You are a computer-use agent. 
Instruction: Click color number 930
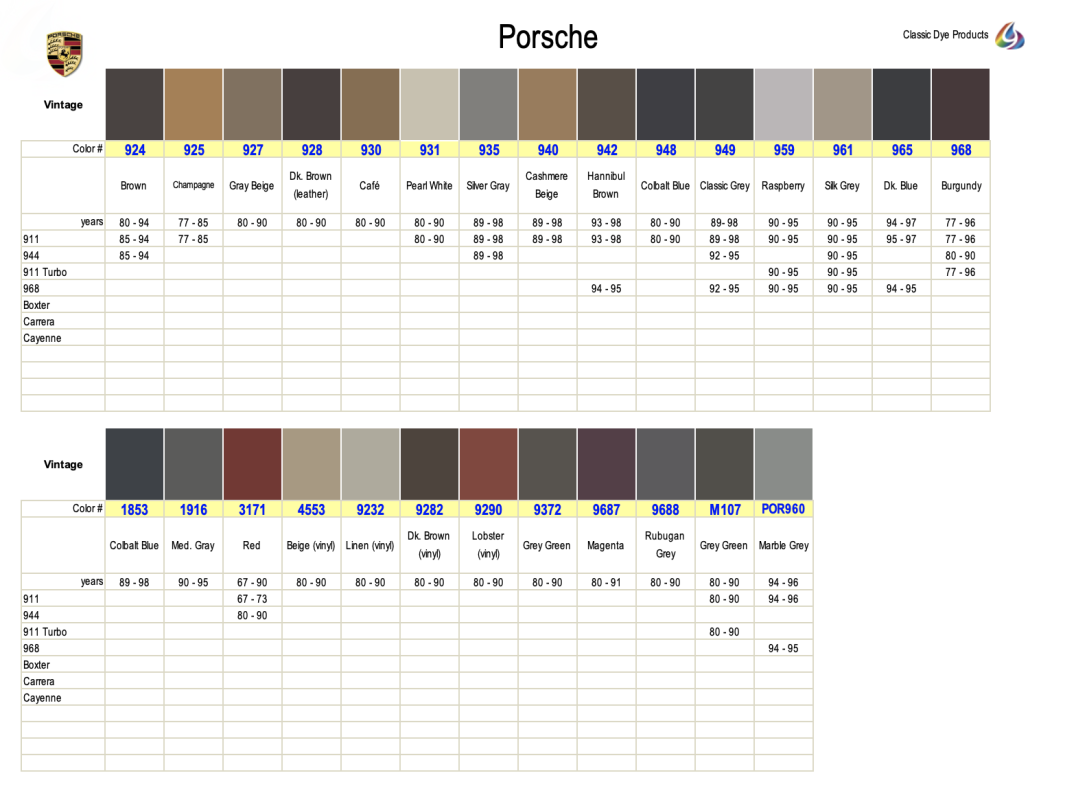pos(371,150)
